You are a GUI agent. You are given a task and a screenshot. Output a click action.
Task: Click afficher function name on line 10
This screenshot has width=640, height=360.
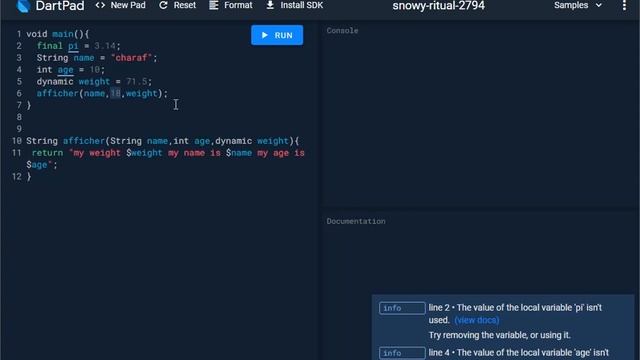[84, 141]
